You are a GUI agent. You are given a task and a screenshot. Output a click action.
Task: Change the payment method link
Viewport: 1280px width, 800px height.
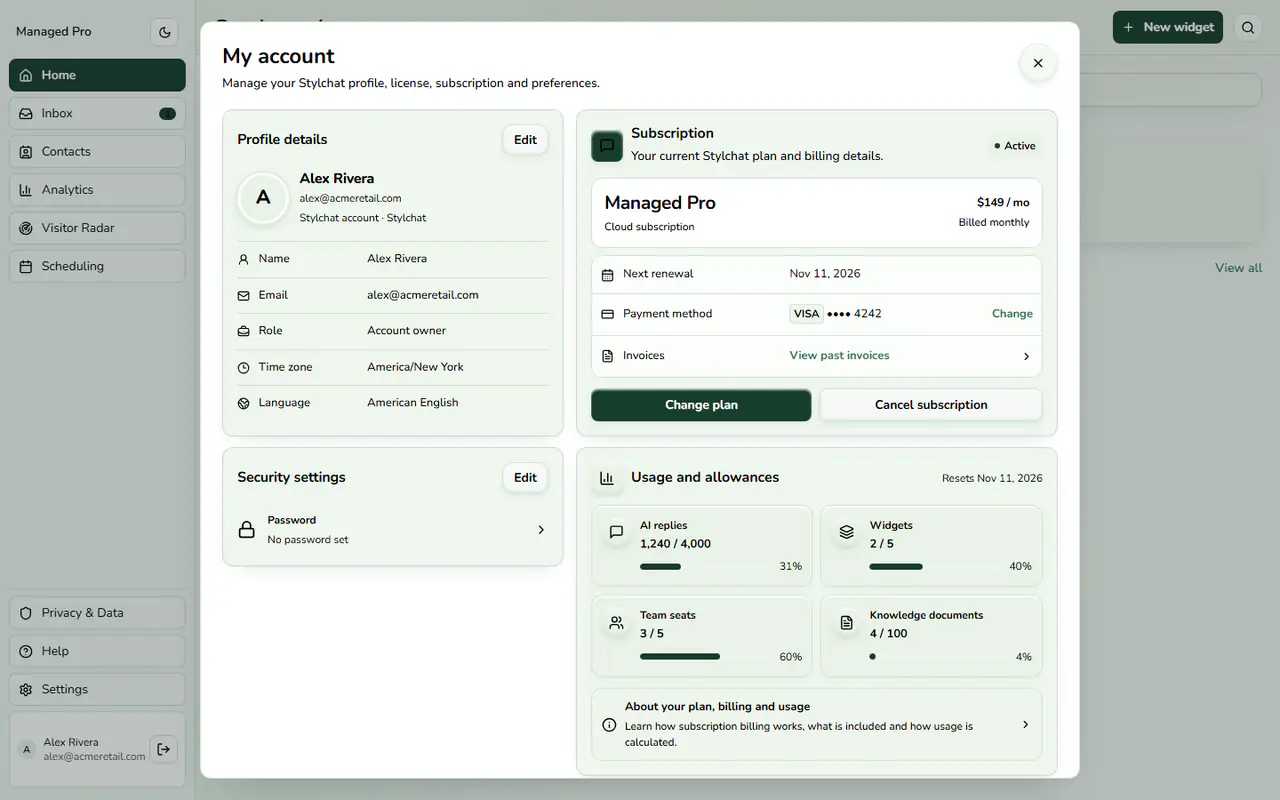pos(1012,314)
